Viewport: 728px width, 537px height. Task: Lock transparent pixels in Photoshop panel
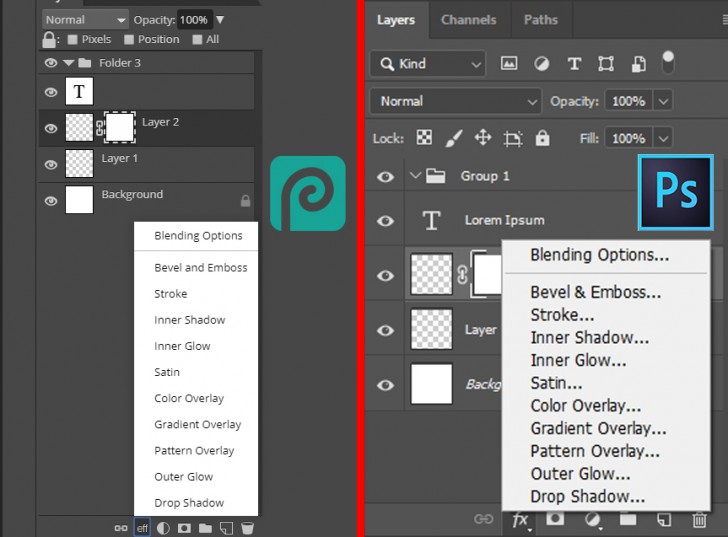[x=424, y=137]
